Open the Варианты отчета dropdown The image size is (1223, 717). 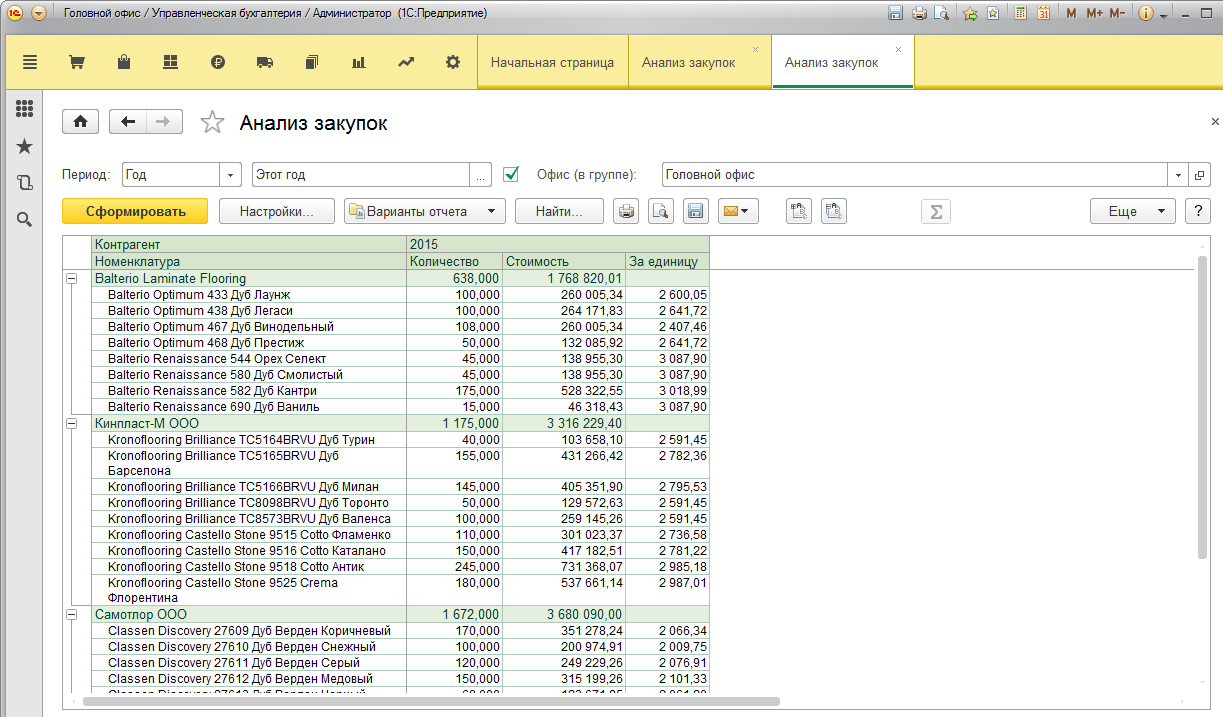[x=424, y=211]
